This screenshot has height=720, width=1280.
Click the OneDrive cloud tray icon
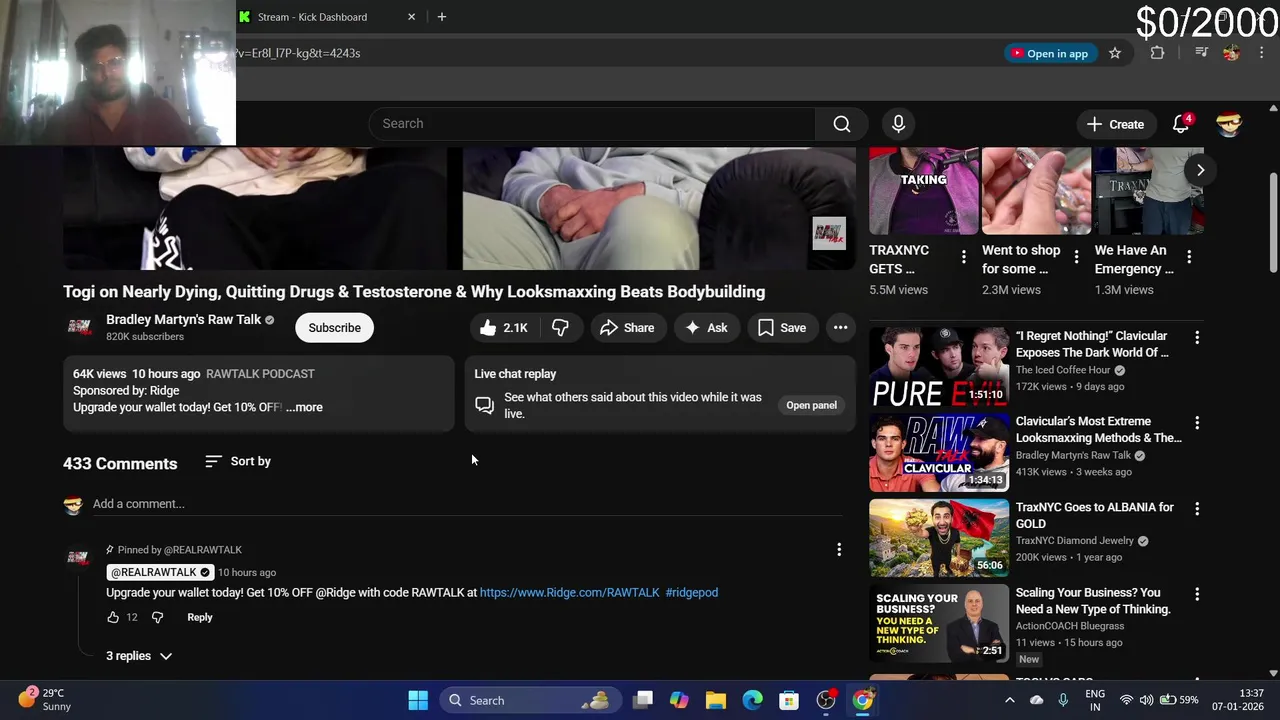pyautogui.click(x=1037, y=700)
